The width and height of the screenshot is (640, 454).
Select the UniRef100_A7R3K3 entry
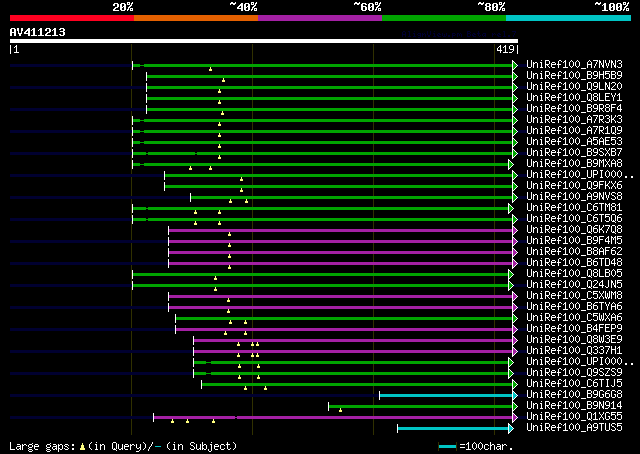pos(574,120)
